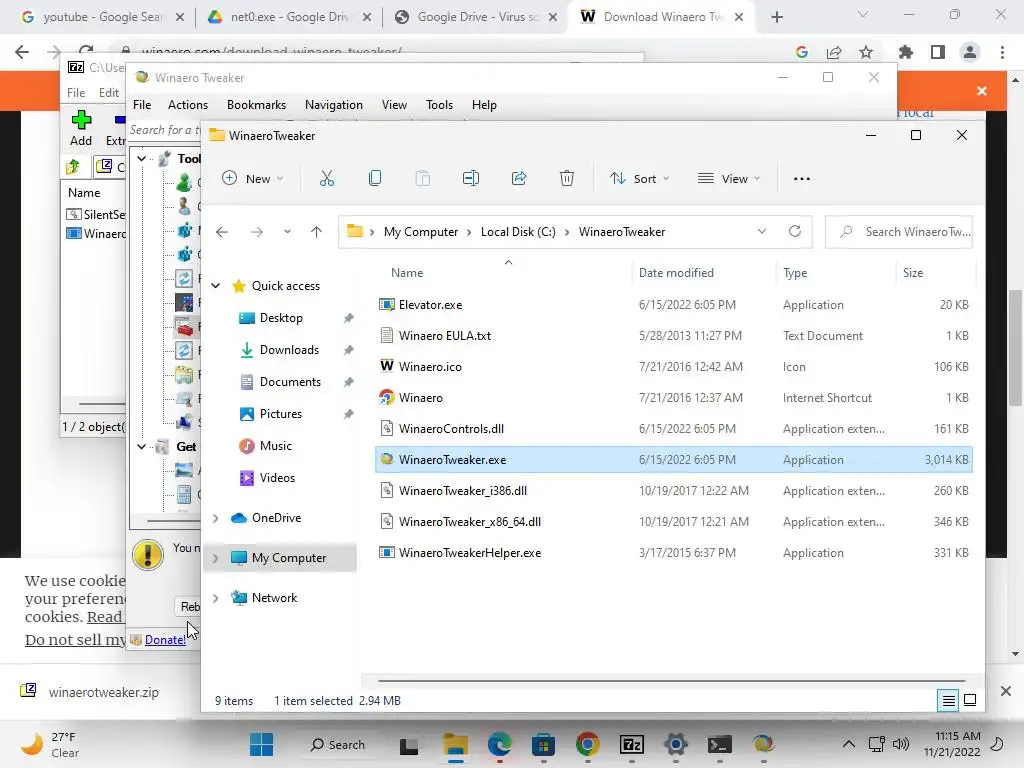
Task: Open Microsoft Edge from taskbar
Action: [x=500, y=744]
